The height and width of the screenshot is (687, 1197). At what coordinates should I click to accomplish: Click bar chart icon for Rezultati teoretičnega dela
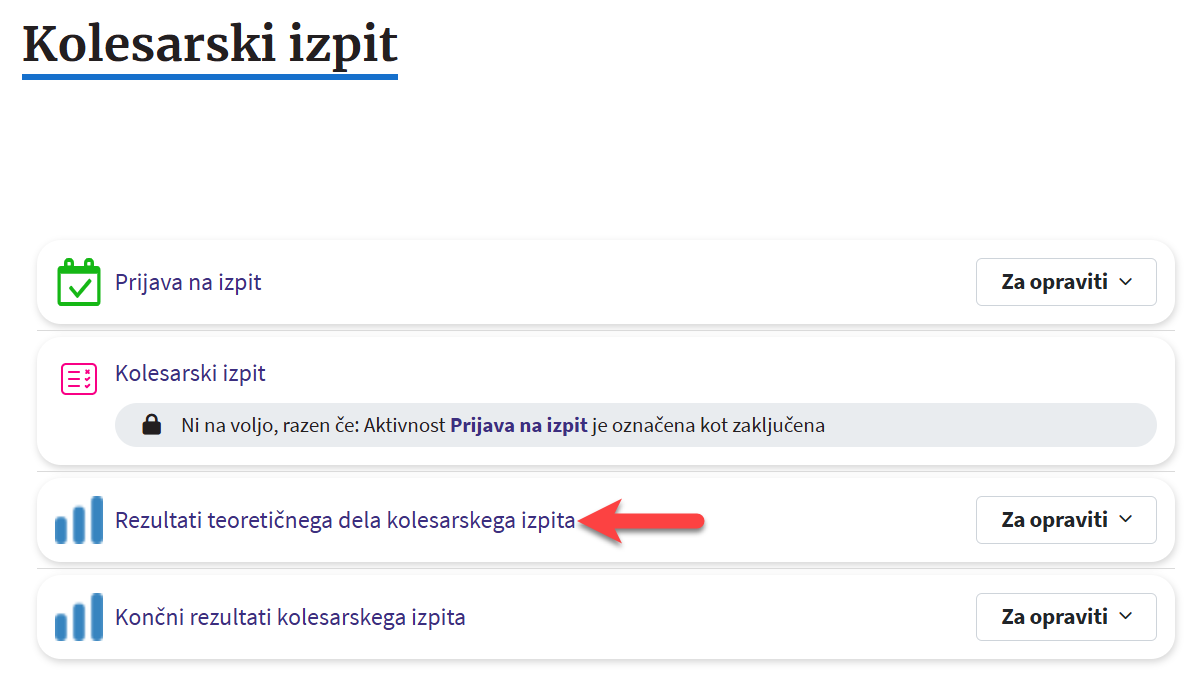79,520
